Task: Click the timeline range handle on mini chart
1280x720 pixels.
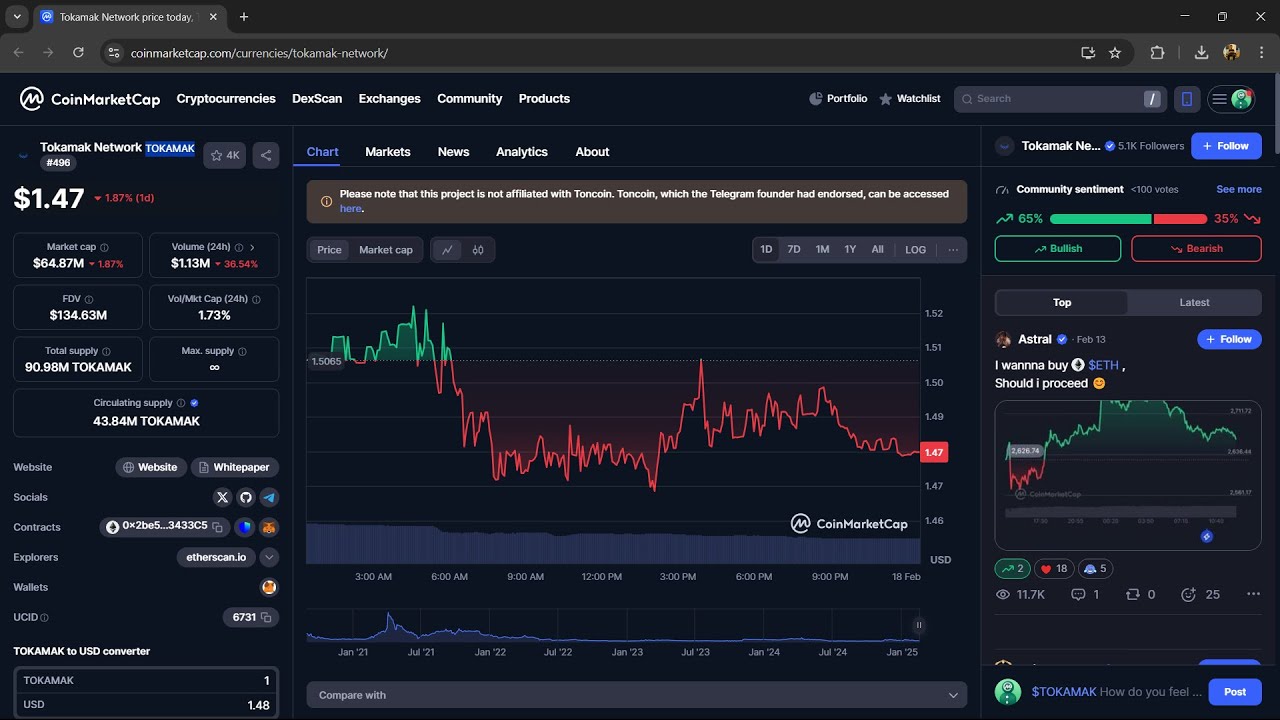Action: click(x=918, y=625)
